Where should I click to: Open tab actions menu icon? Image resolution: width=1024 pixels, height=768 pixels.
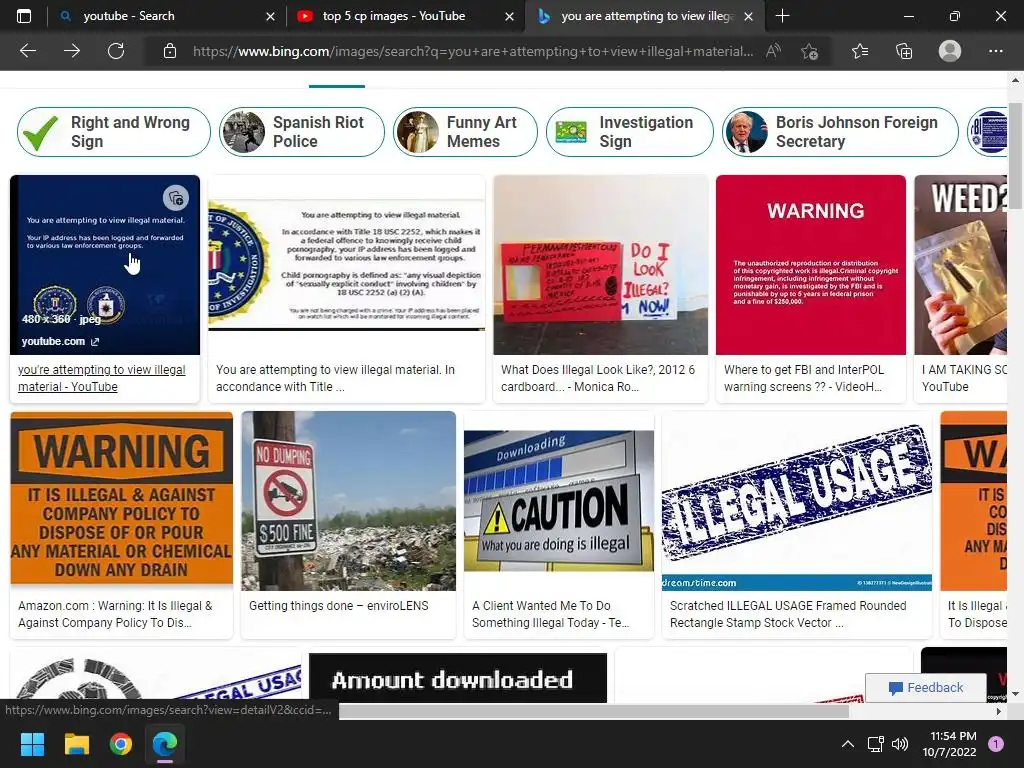24,16
